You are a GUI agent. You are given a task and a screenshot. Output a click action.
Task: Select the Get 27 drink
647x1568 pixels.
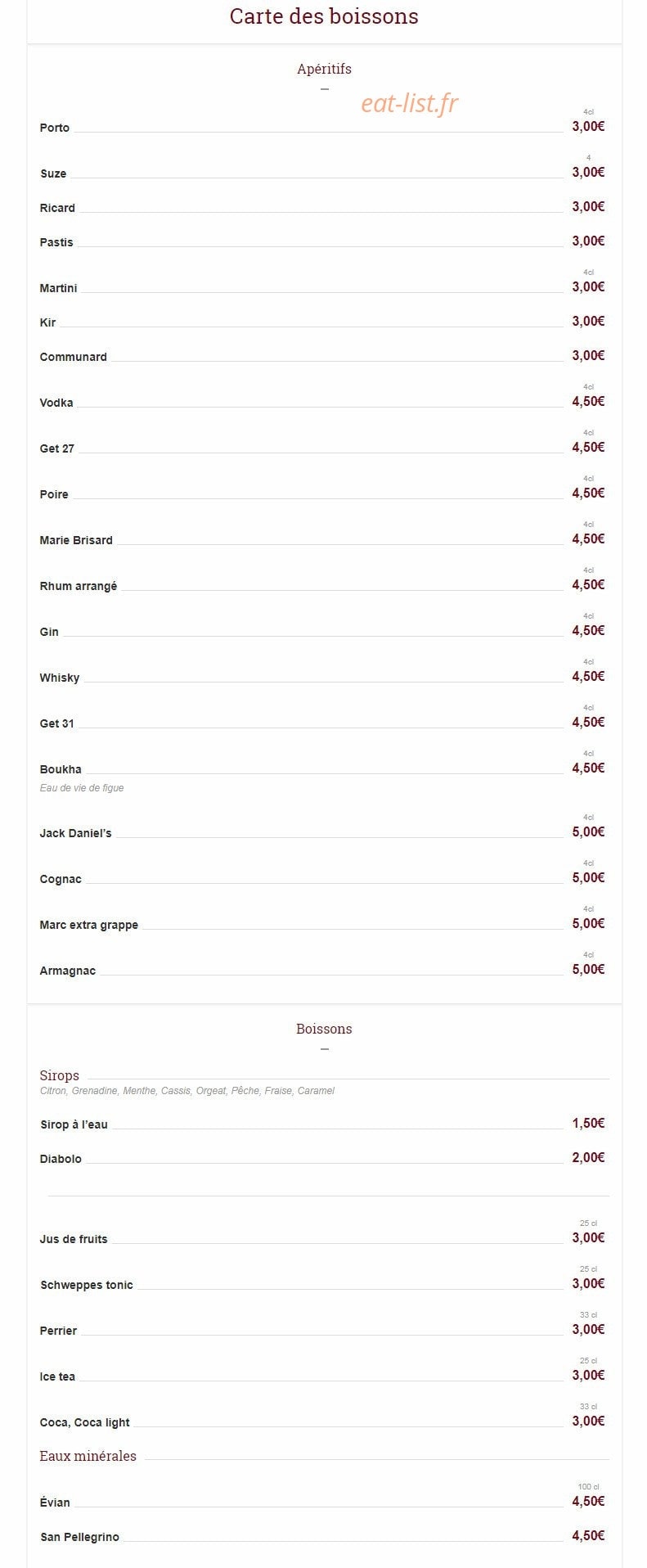56,448
